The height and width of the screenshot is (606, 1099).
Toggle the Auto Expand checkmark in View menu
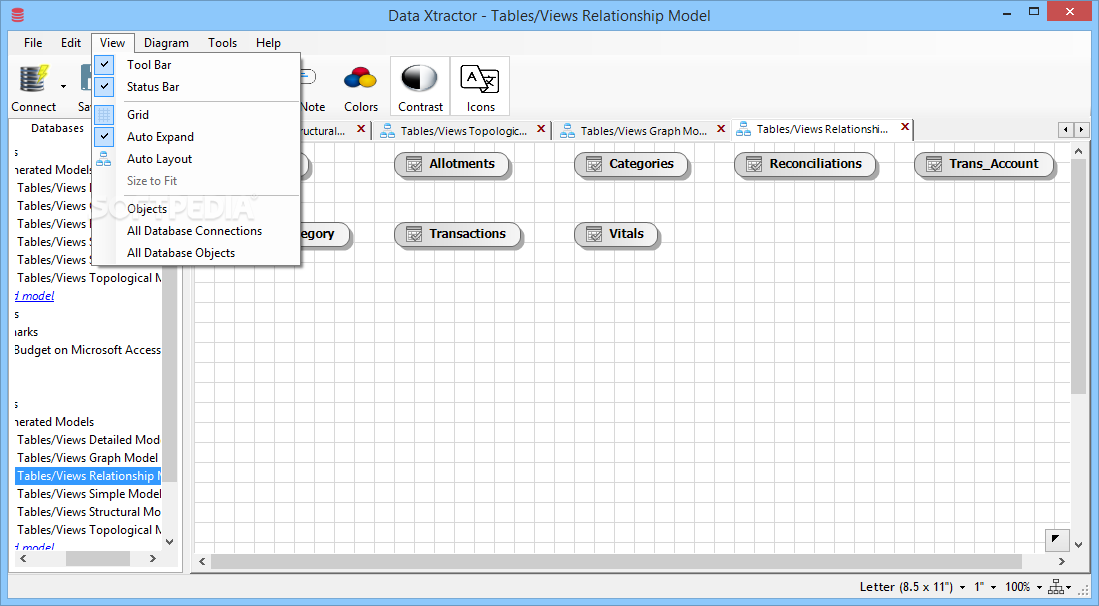point(104,137)
